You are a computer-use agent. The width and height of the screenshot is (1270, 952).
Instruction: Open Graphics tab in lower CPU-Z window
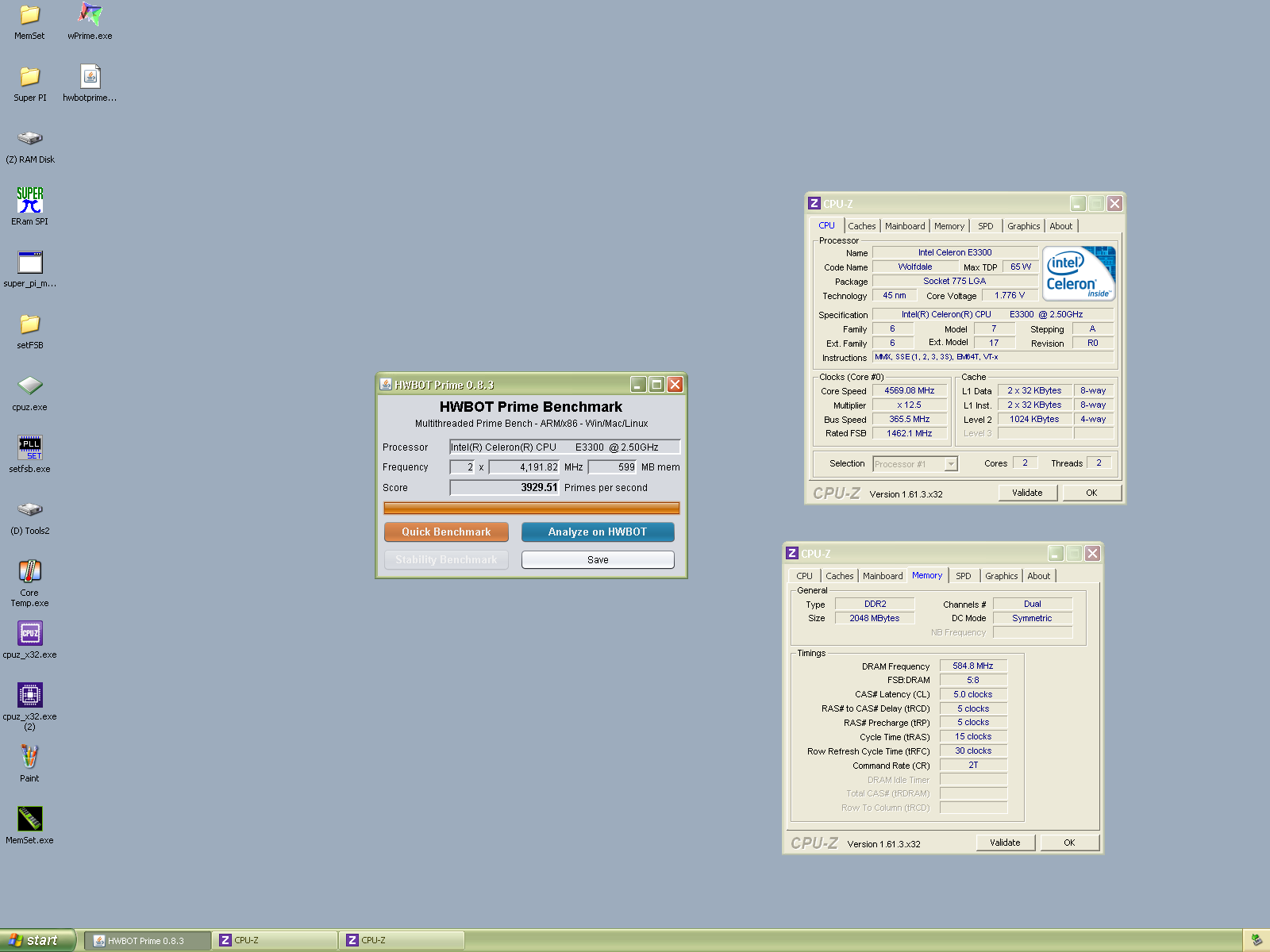point(1001,576)
